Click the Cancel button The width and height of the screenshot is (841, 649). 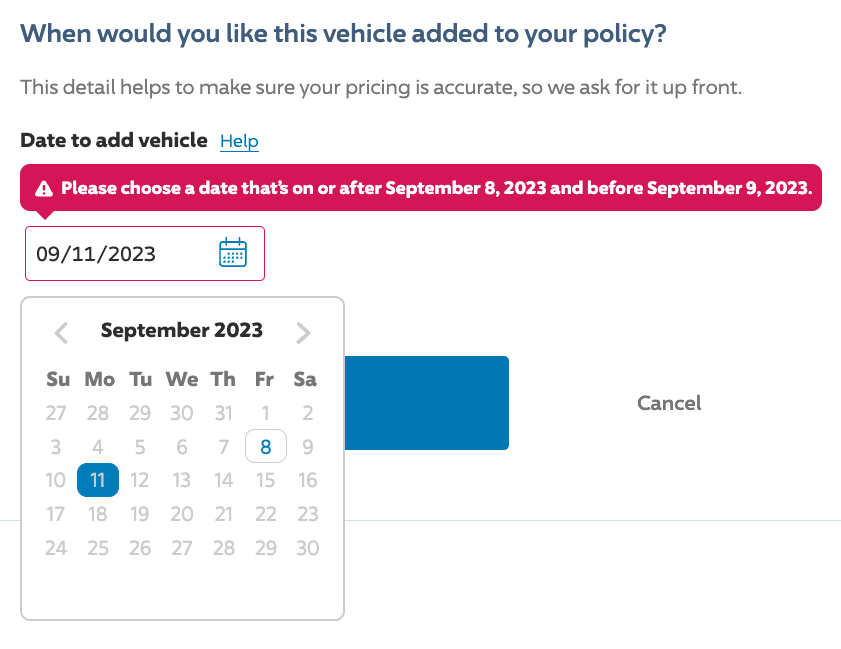click(669, 403)
